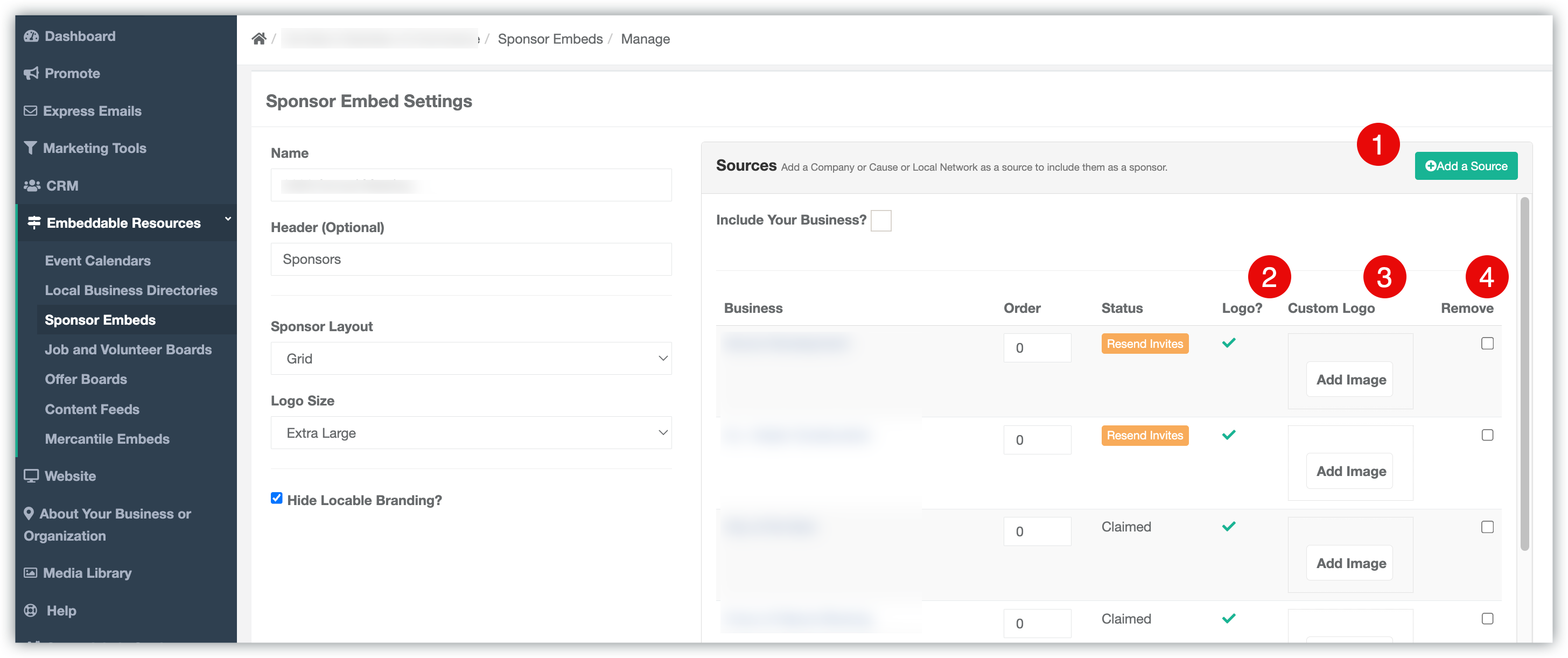Click the Promote megaphone icon
The image size is (1568, 658).
point(31,74)
